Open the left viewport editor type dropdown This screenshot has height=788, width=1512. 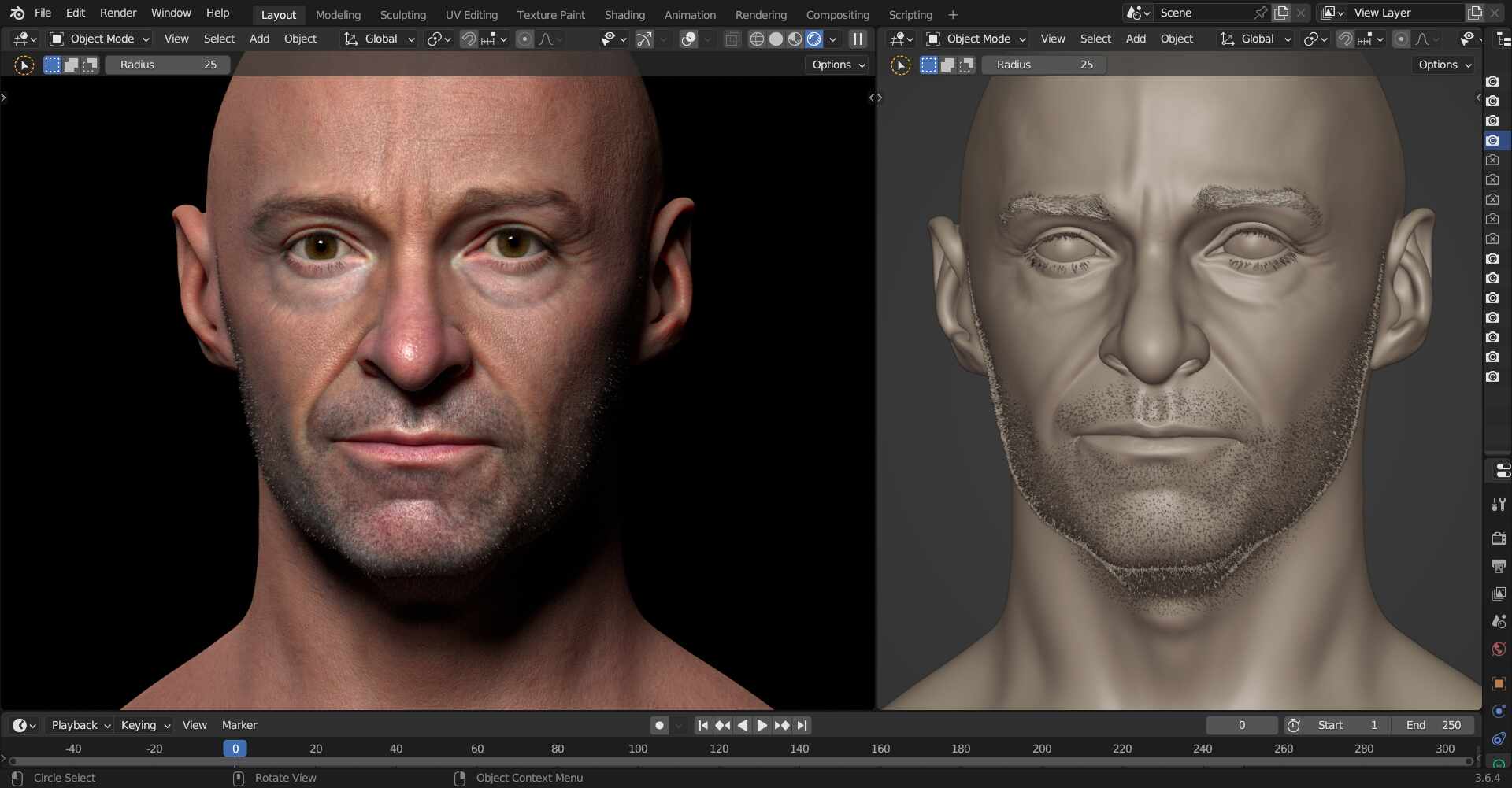24,39
